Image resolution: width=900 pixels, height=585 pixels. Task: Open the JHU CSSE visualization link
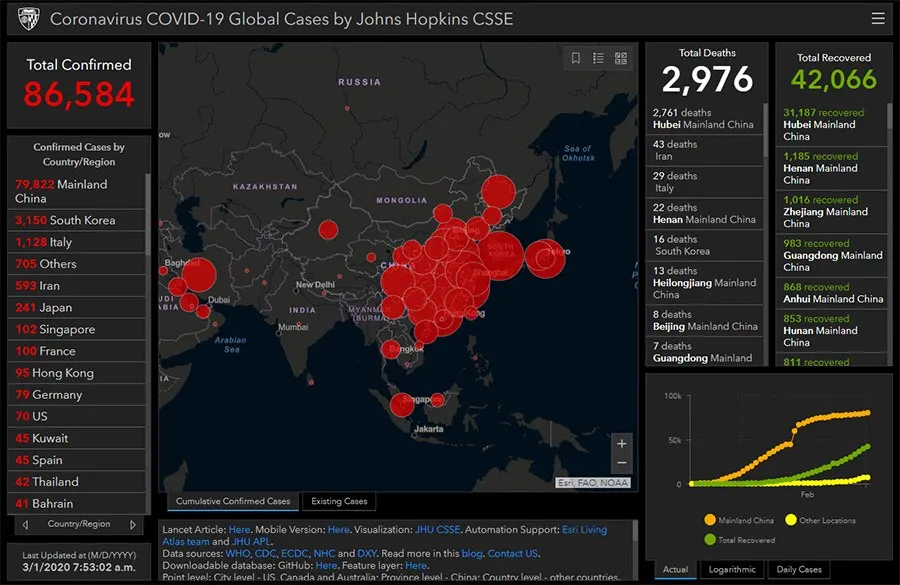pos(439,529)
